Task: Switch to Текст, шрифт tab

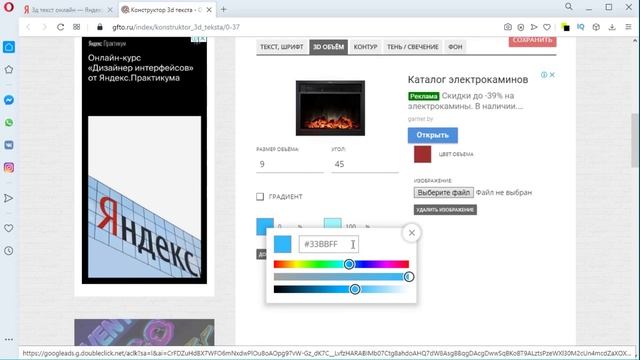Action: (x=282, y=47)
